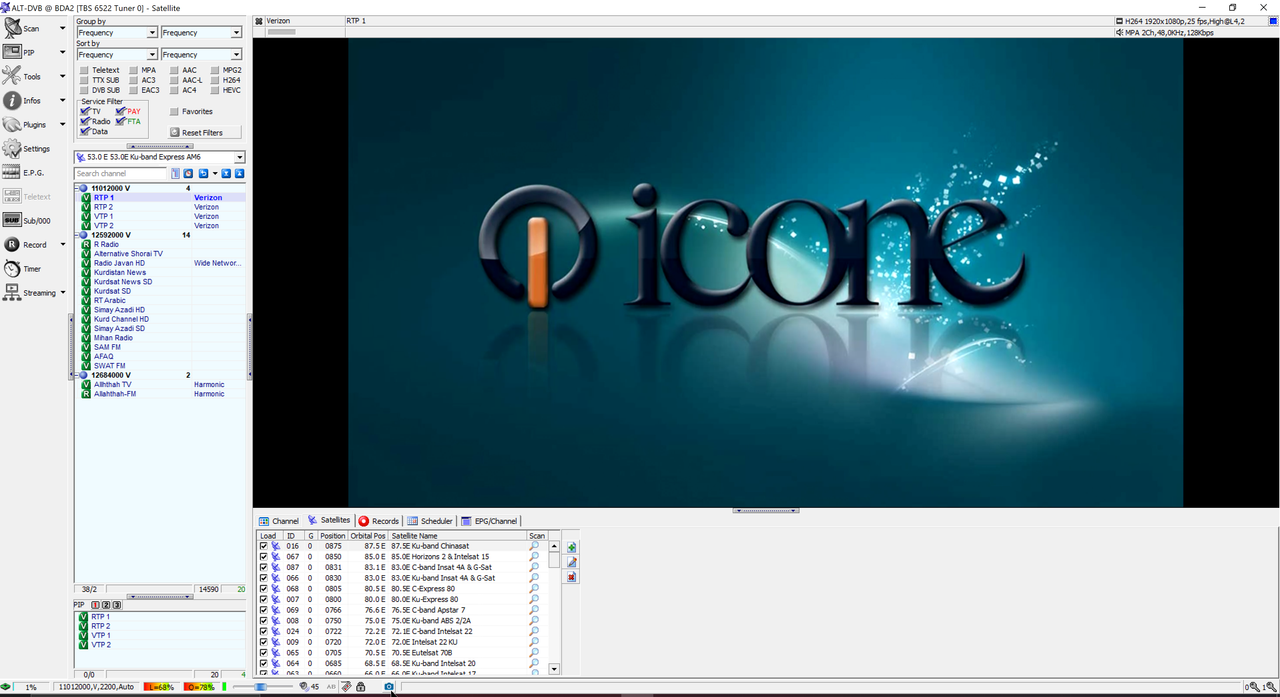Viewport: 1280px width, 697px height.
Task: Select Radio Javan HD channel
Action: click(119, 263)
